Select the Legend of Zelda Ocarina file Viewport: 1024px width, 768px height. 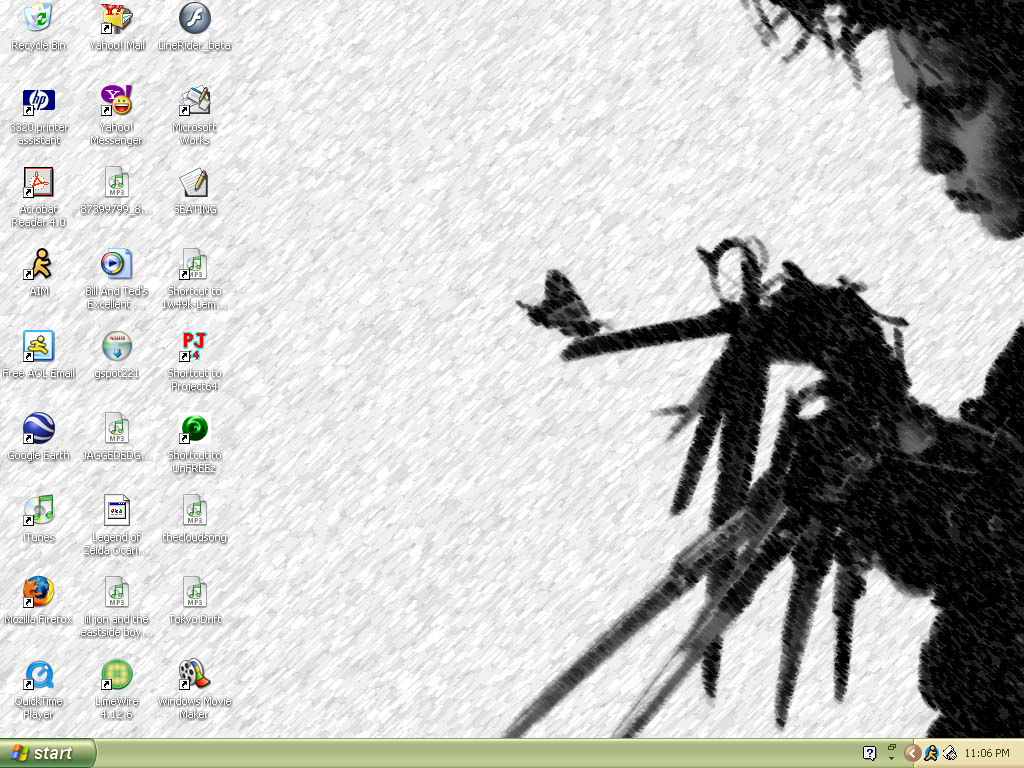tap(117, 510)
